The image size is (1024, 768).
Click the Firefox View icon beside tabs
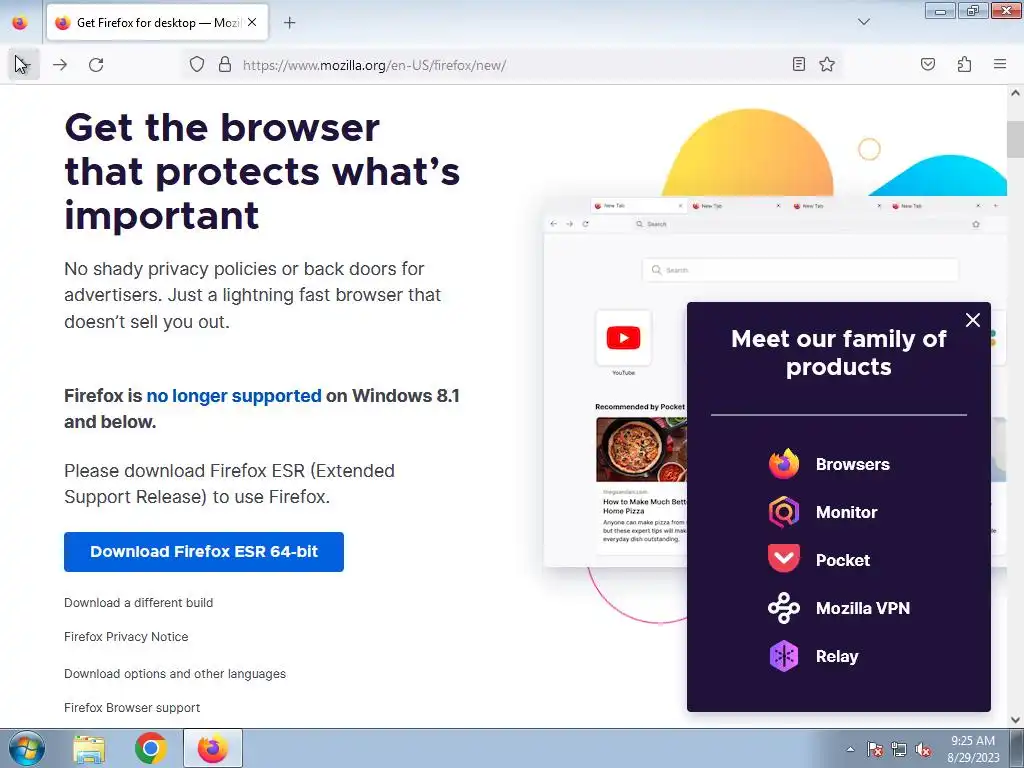pos(20,23)
